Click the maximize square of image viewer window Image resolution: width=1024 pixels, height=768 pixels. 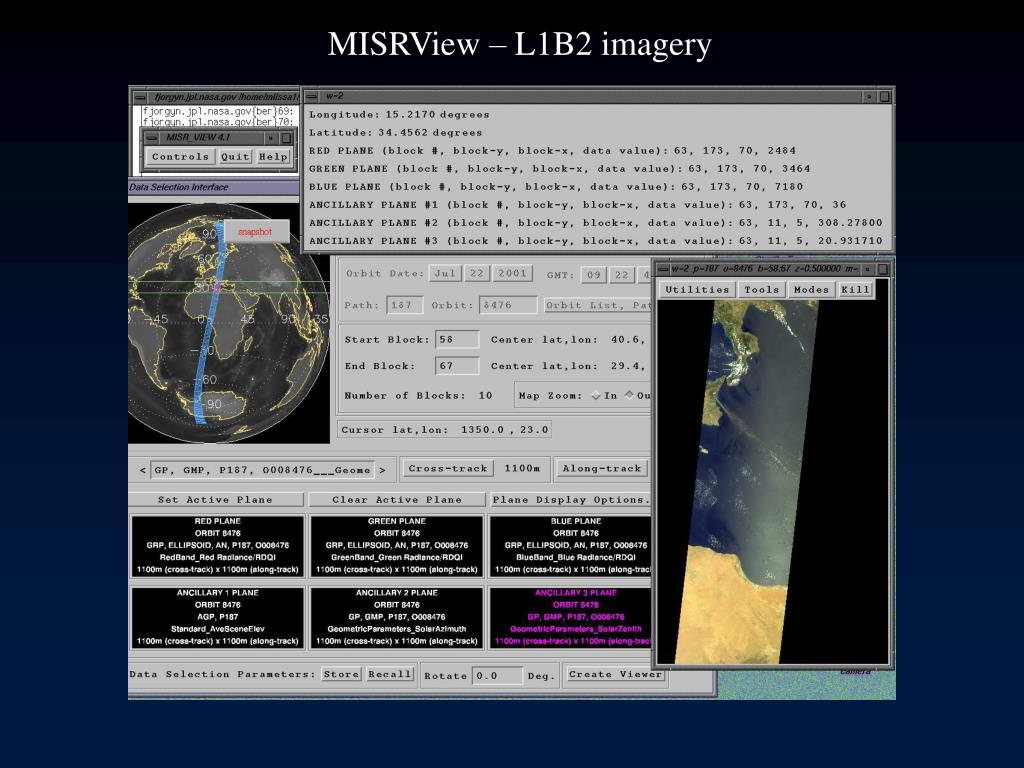pyautogui.click(x=883, y=269)
